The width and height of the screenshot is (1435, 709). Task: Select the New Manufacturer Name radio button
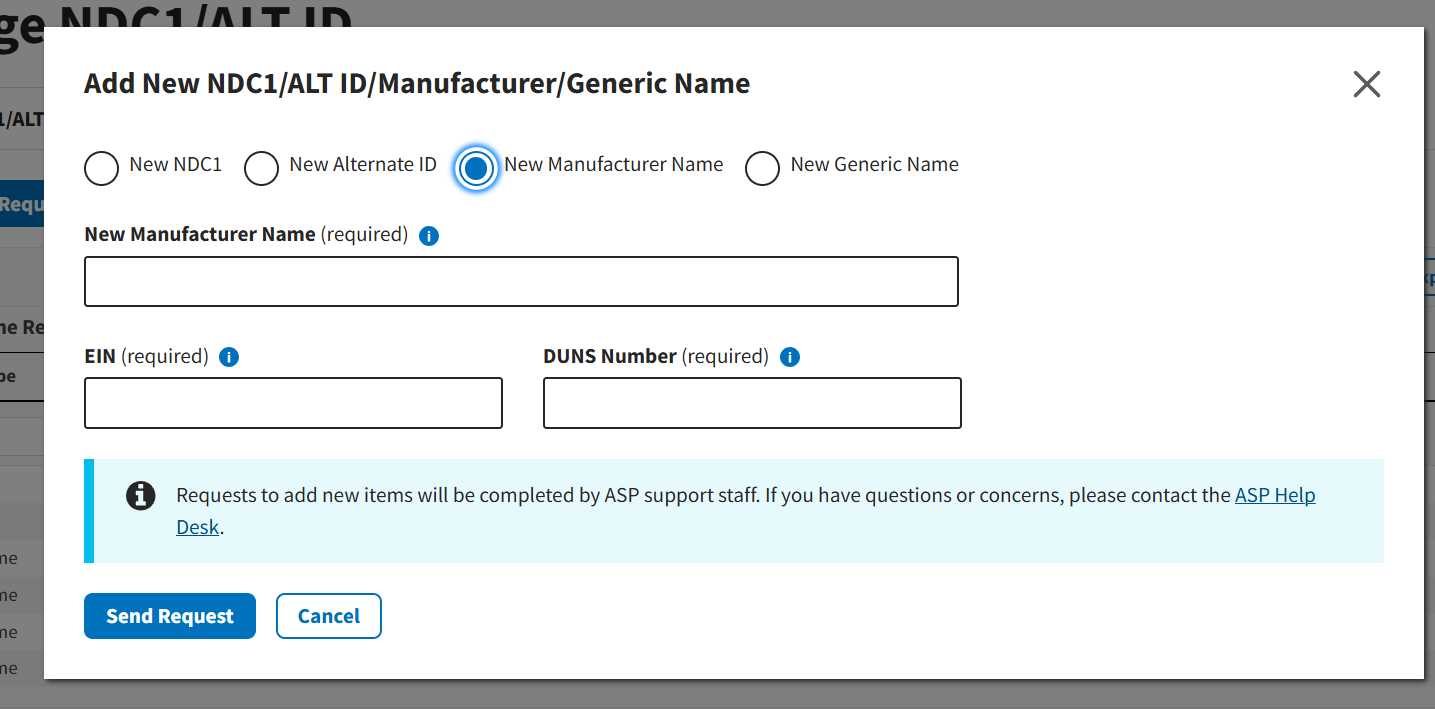[x=476, y=168]
